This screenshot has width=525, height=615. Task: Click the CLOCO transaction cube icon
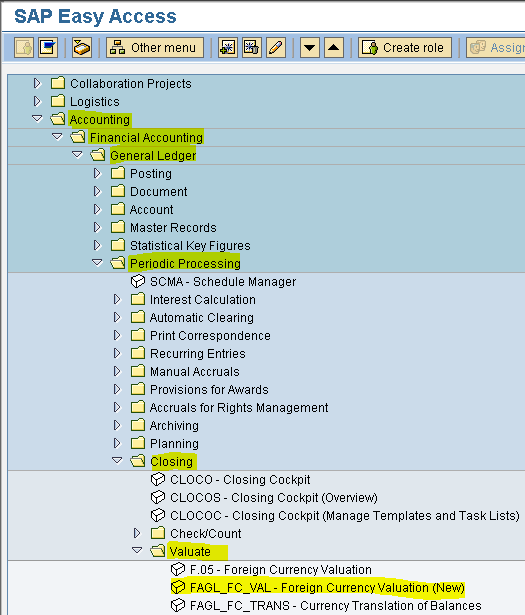[x=158, y=479]
